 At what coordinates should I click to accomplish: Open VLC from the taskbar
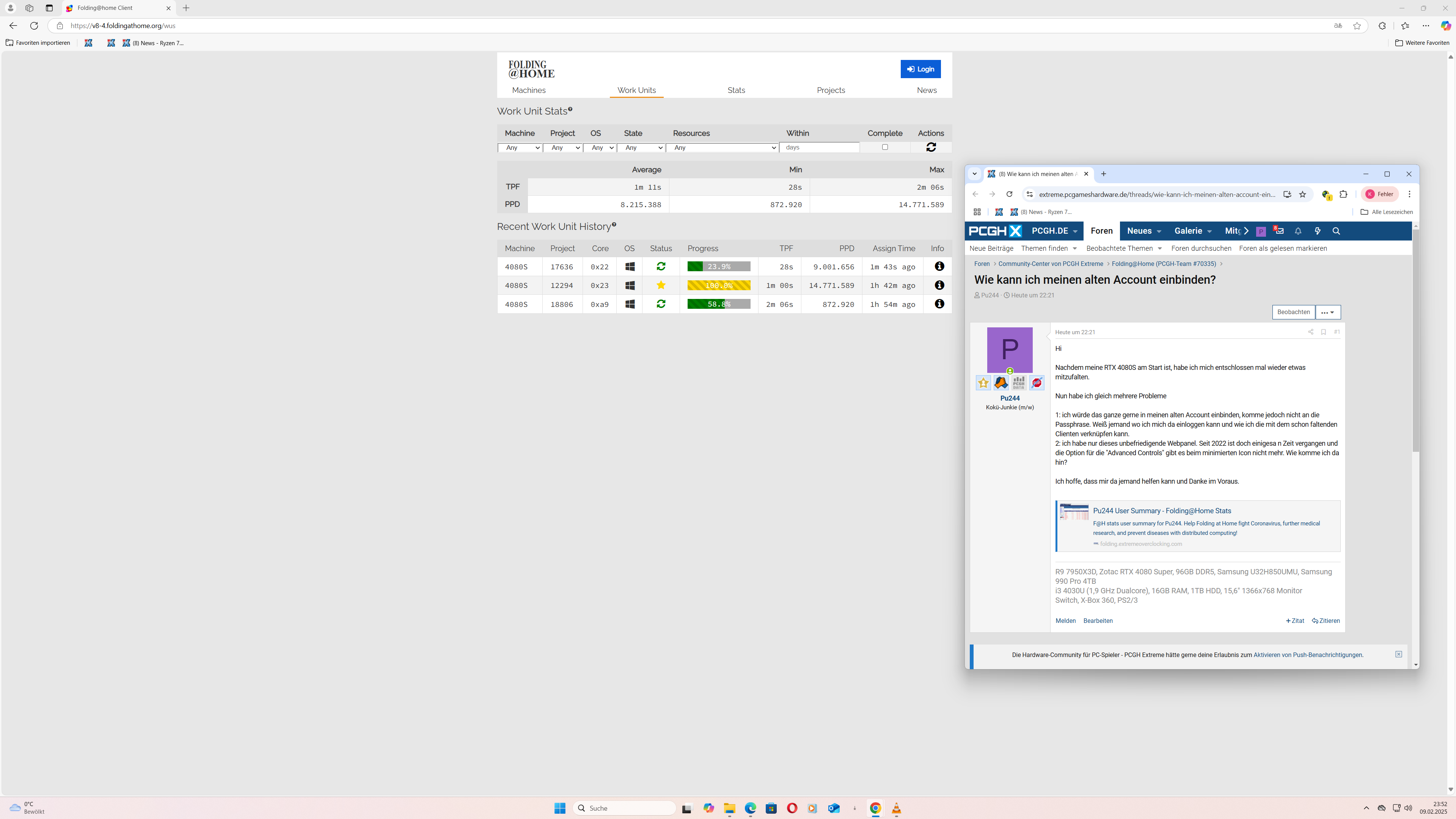pyautogui.click(x=897, y=808)
